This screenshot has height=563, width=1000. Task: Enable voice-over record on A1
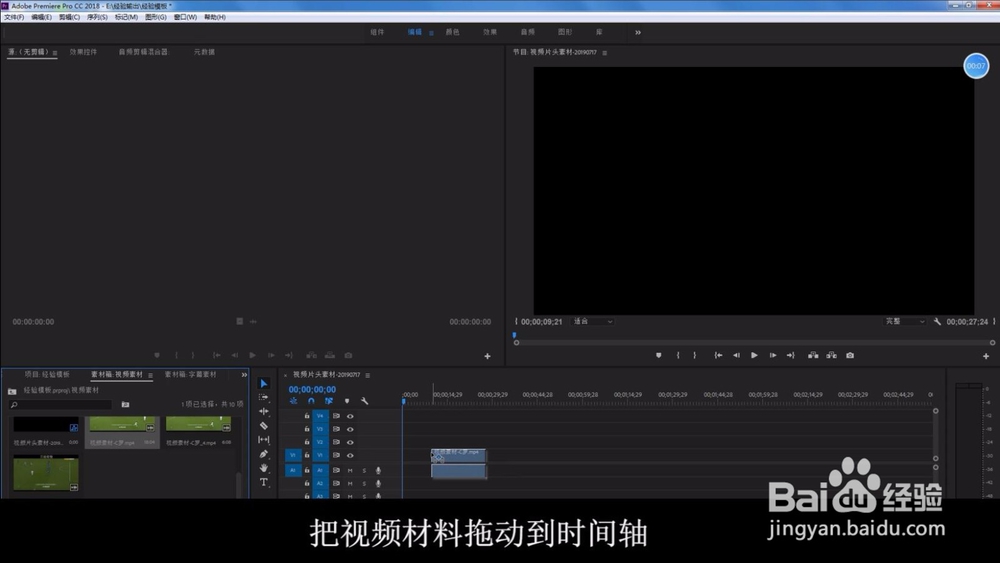(x=378, y=471)
